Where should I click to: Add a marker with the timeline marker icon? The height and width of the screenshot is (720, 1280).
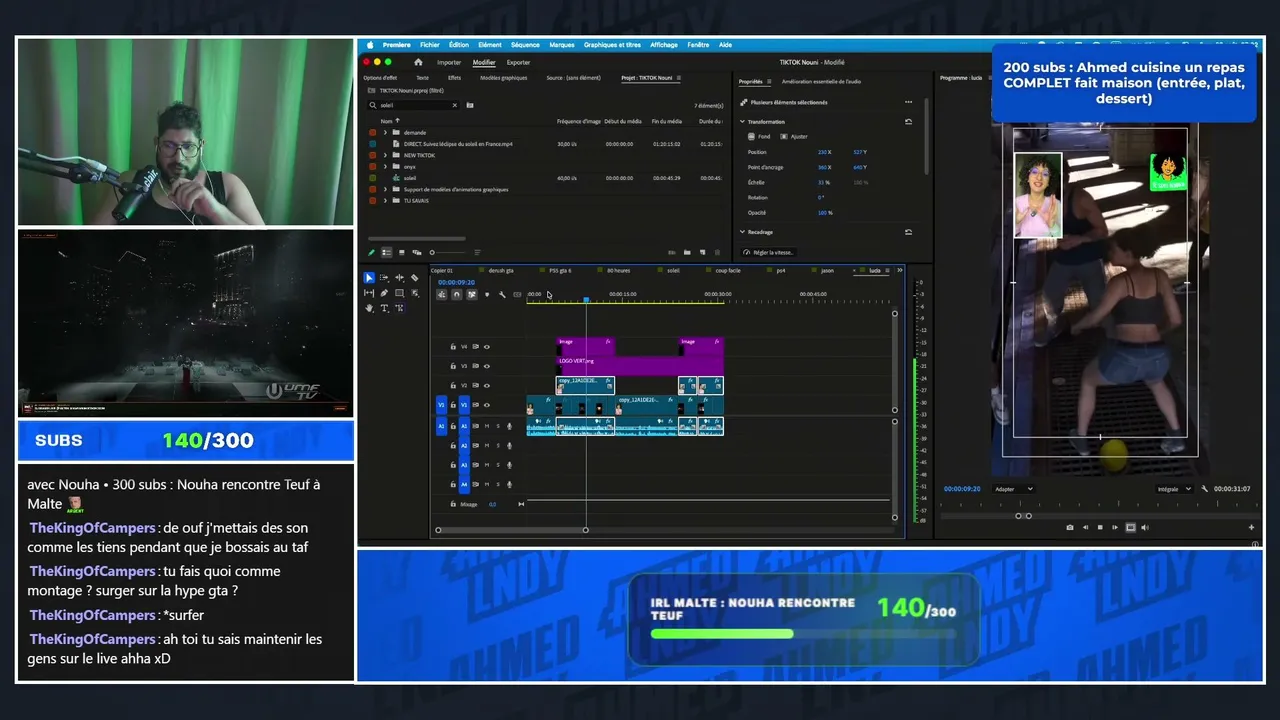(x=487, y=294)
